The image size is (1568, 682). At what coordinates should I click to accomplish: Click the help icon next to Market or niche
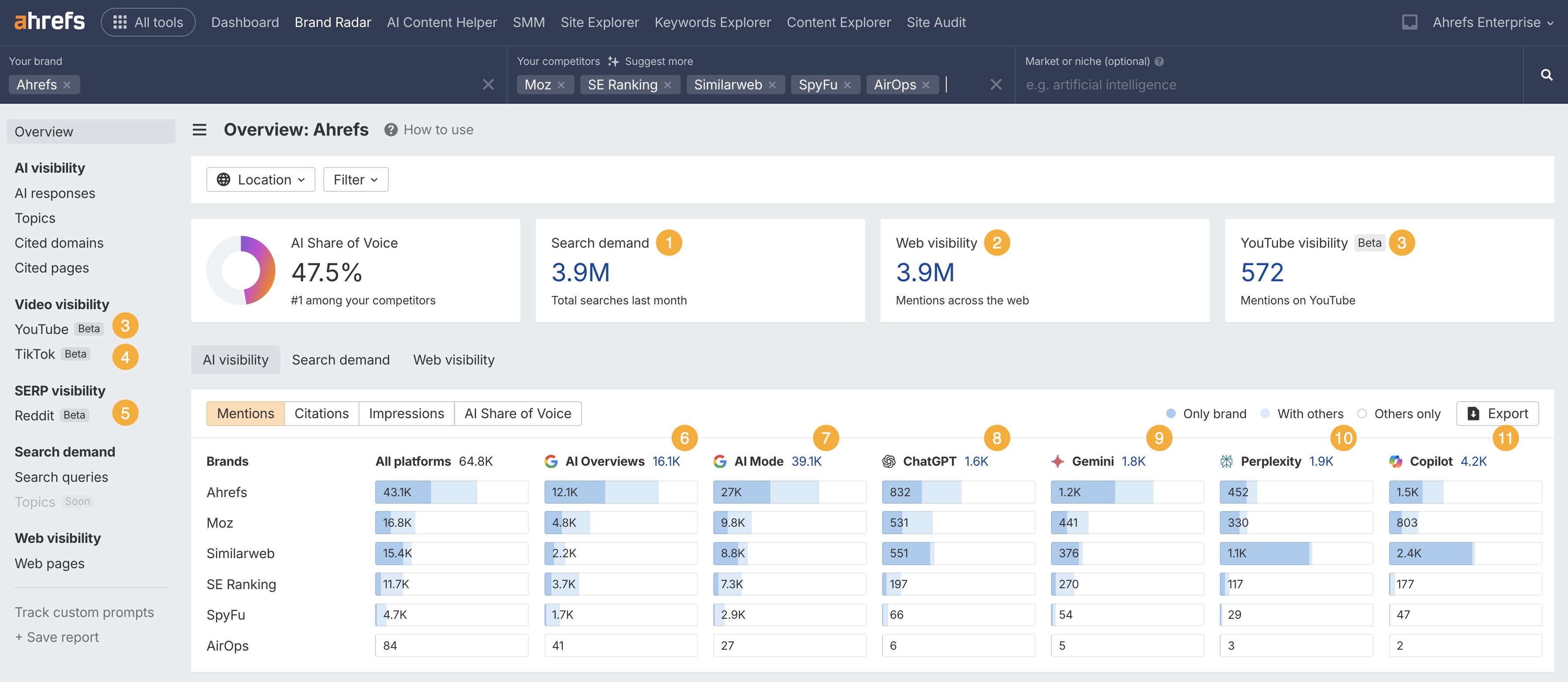pos(1159,61)
